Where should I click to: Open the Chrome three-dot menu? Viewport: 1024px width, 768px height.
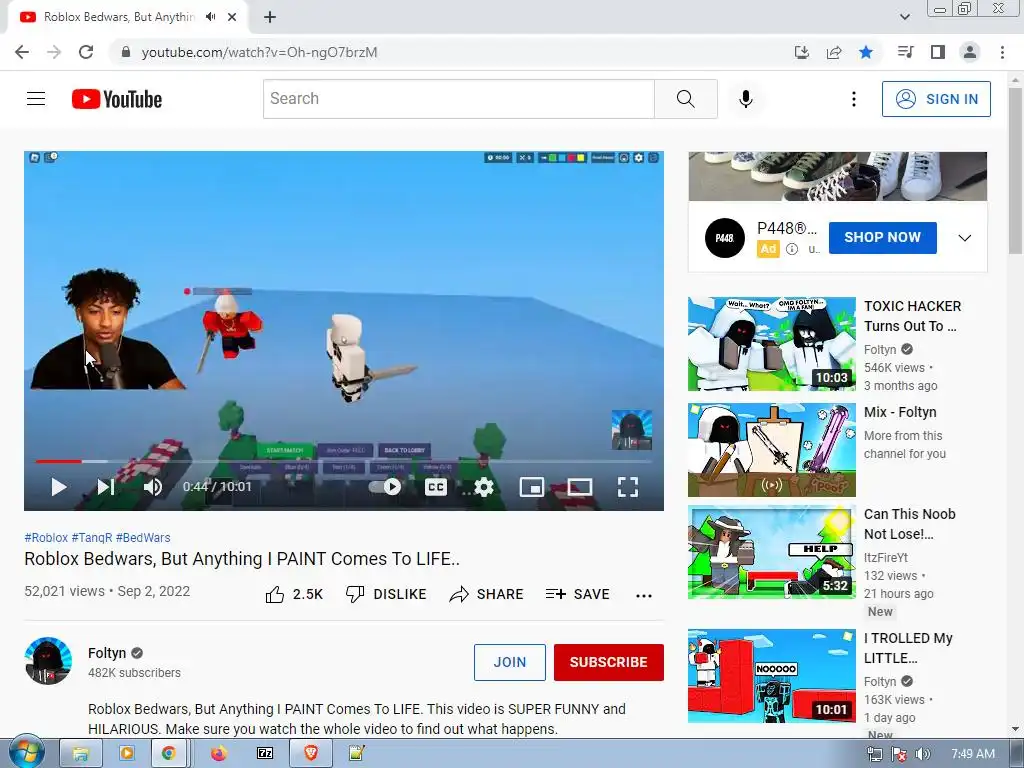pos(1002,52)
